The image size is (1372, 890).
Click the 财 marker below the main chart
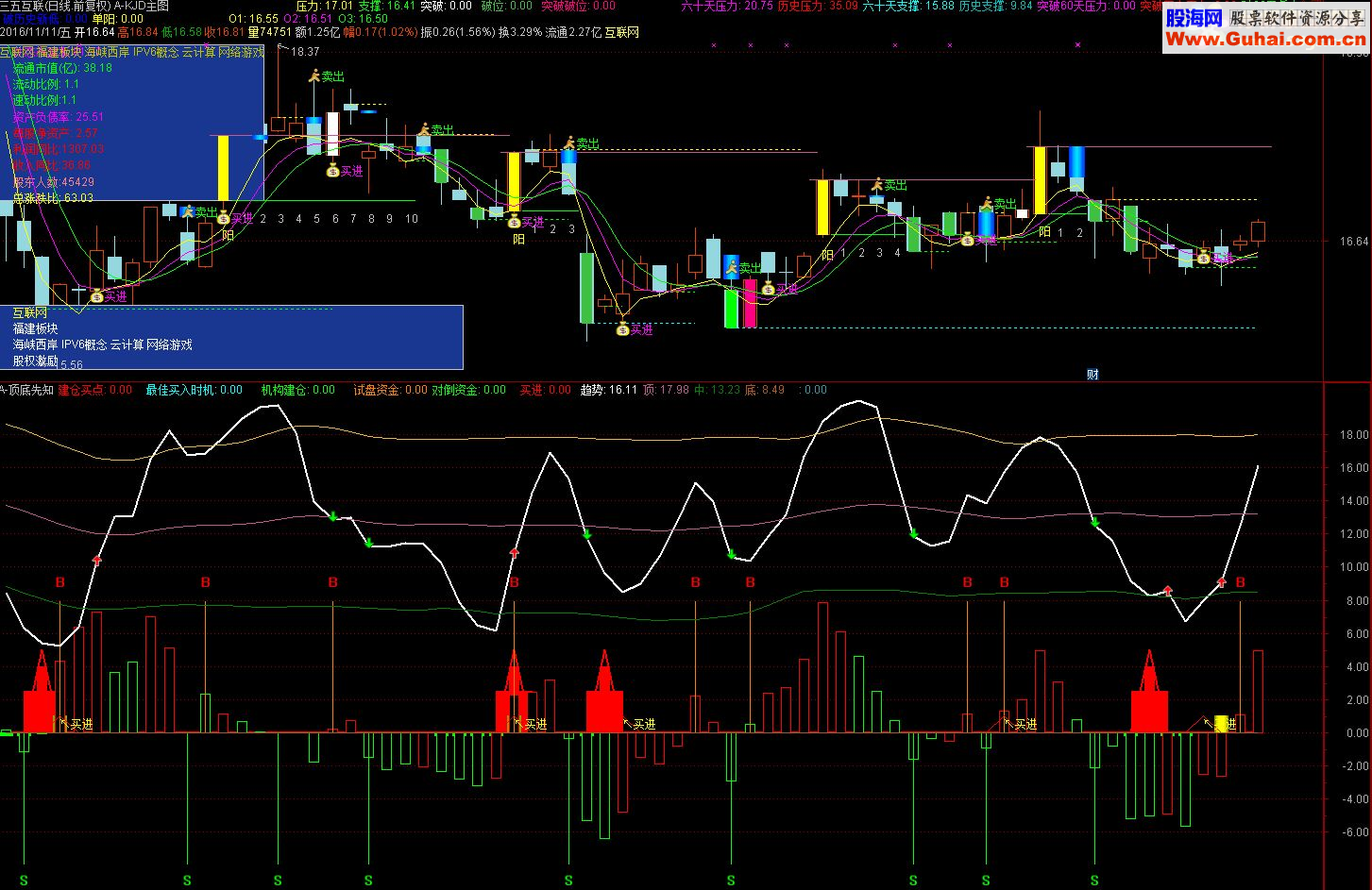(x=1093, y=375)
